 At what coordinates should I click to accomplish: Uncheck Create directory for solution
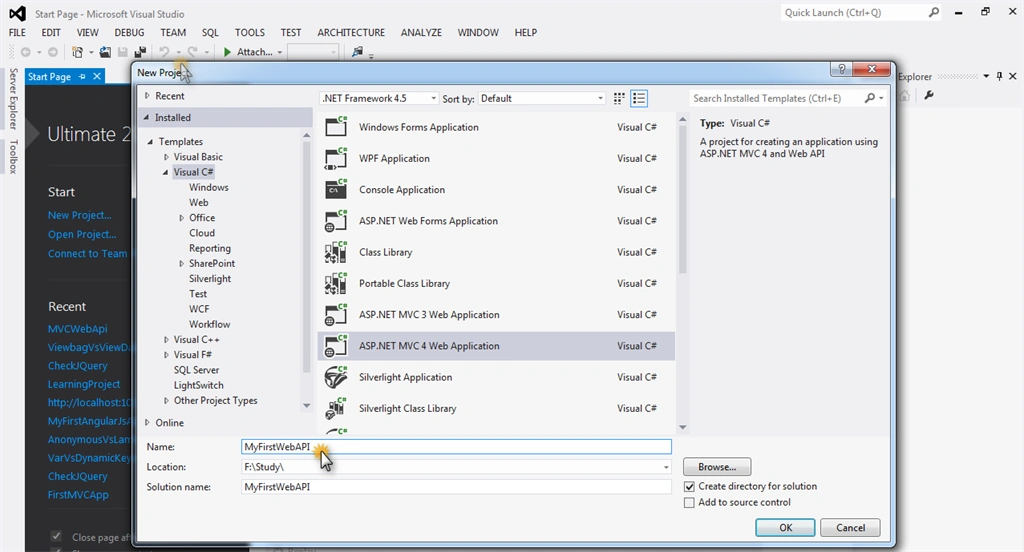(689, 487)
